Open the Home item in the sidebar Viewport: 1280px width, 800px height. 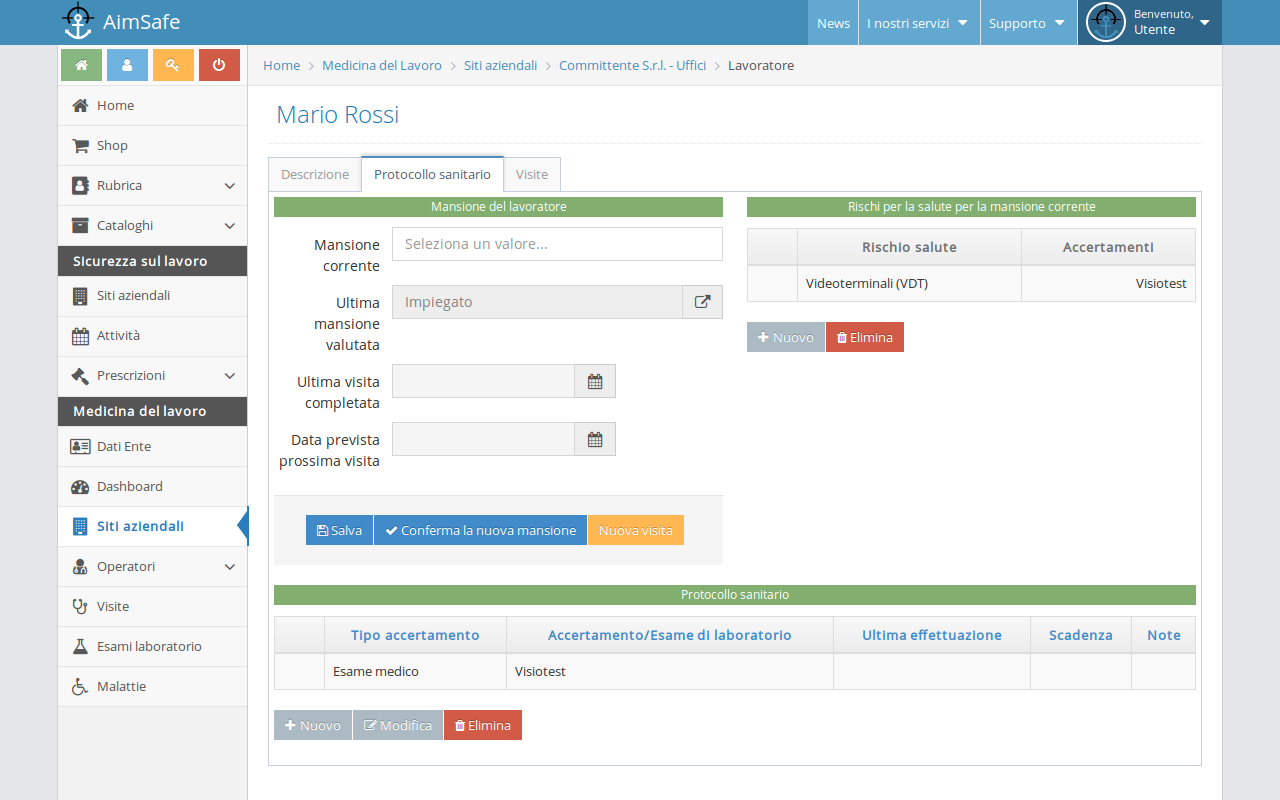point(152,106)
